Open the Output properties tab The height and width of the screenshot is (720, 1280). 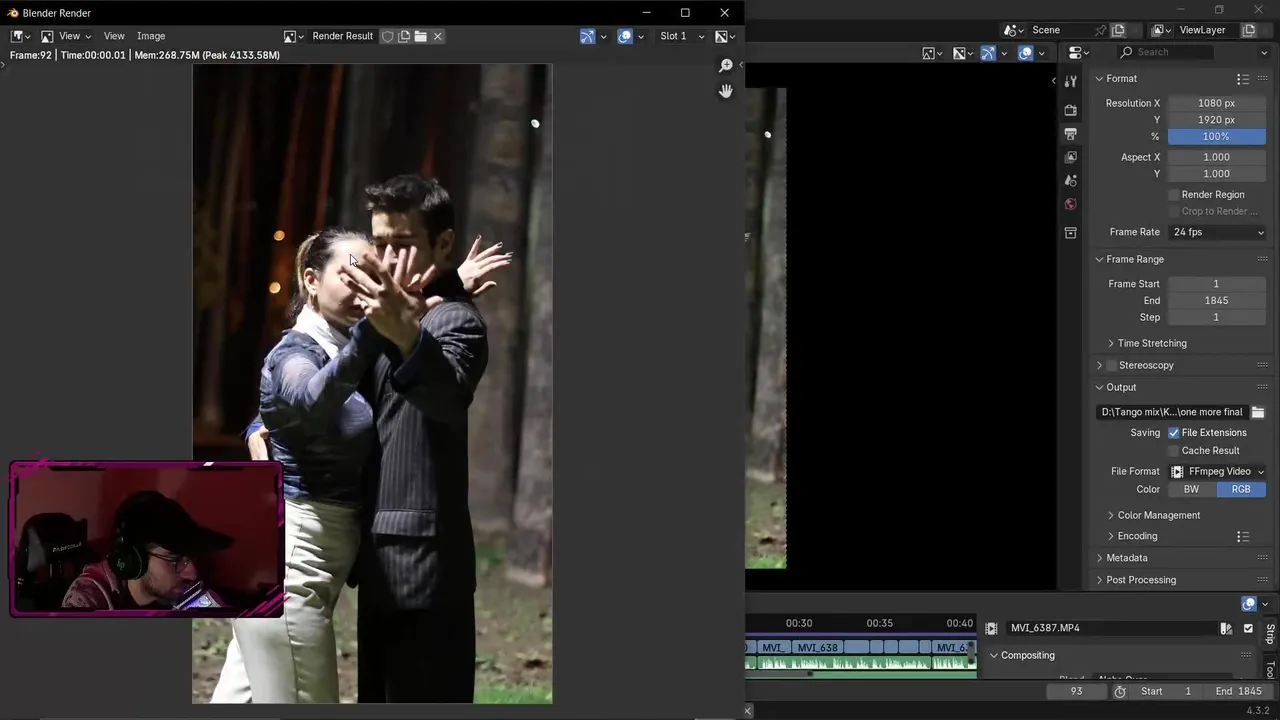click(x=1071, y=134)
